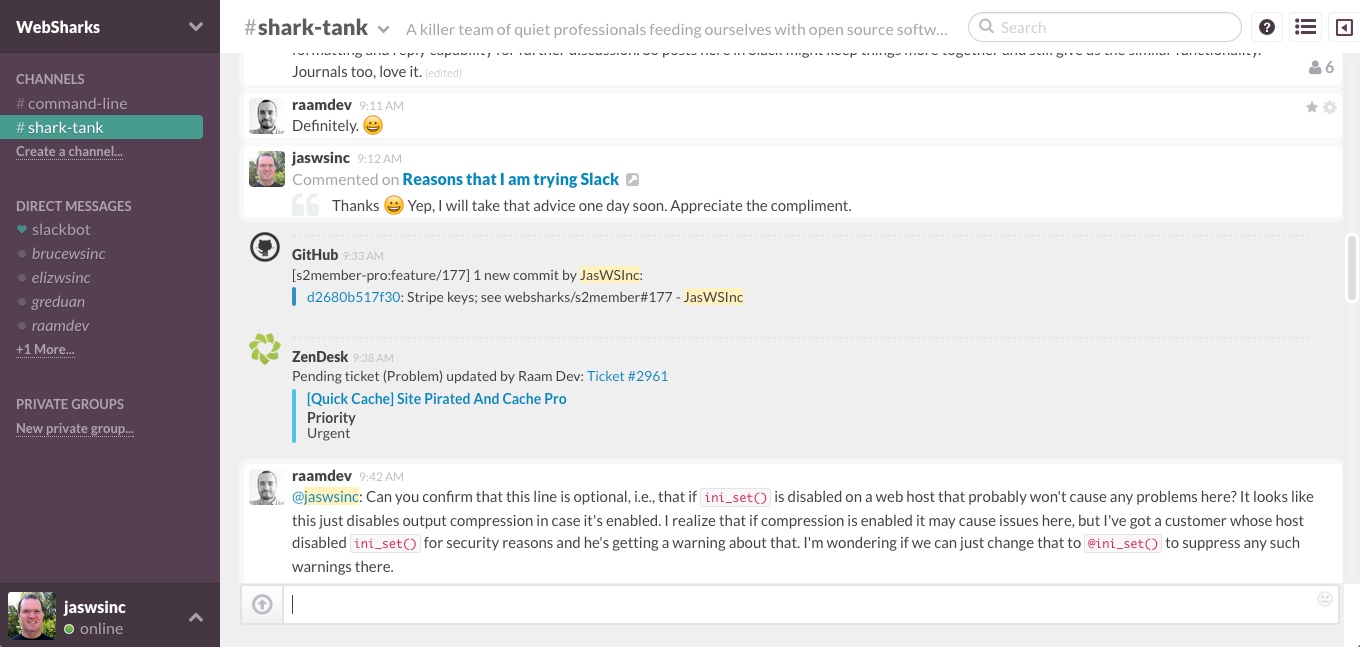Click the message pane scrollbar thumb
The image size is (1360, 647).
pos(1352,268)
